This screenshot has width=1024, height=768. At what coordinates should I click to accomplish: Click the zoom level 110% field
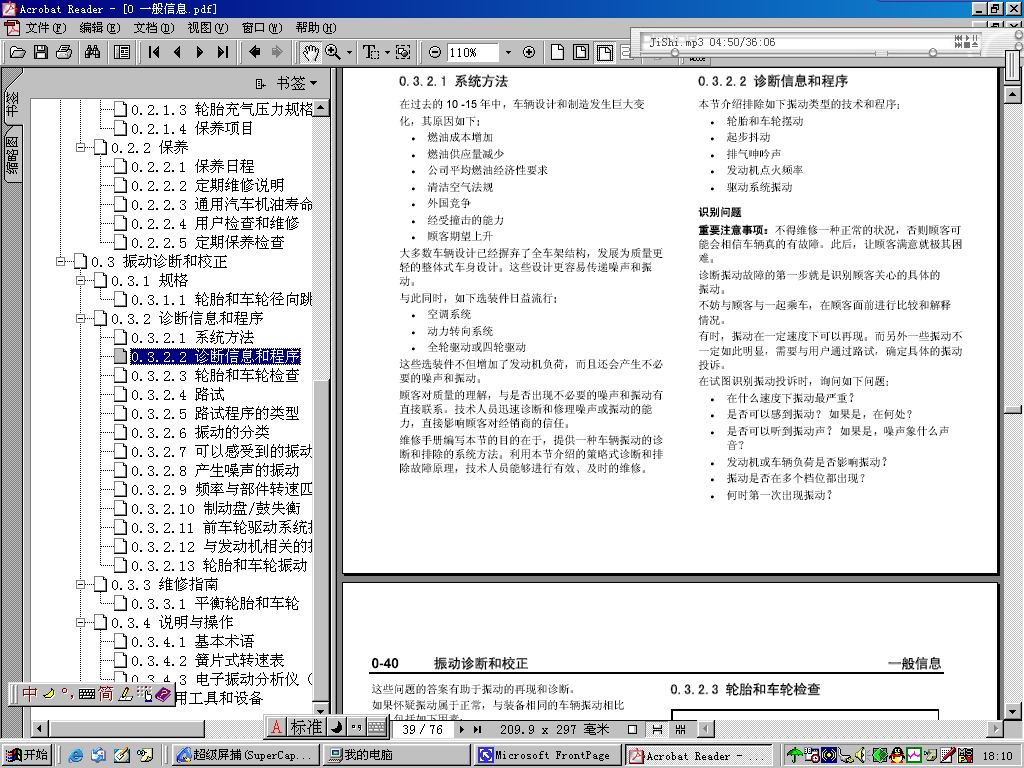(472, 52)
